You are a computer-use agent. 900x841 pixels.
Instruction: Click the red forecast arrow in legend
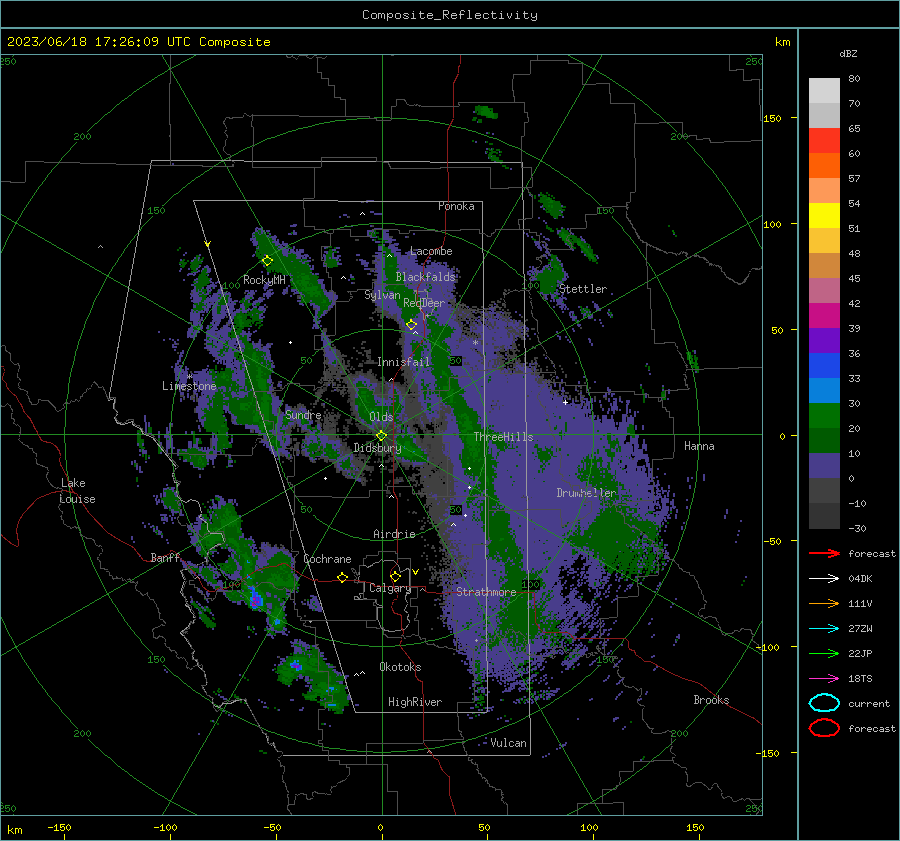click(824, 553)
